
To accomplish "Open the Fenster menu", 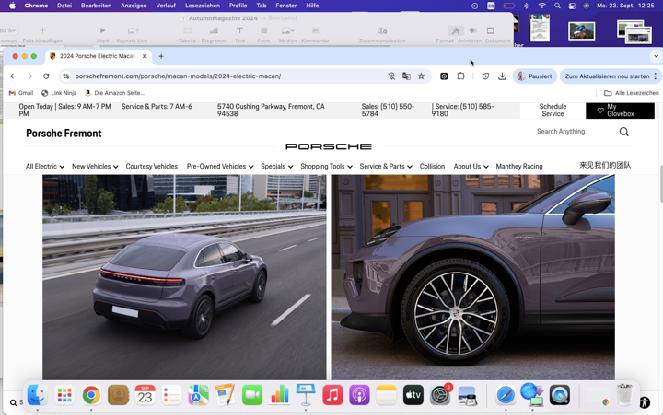I will [x=286, y=5].
